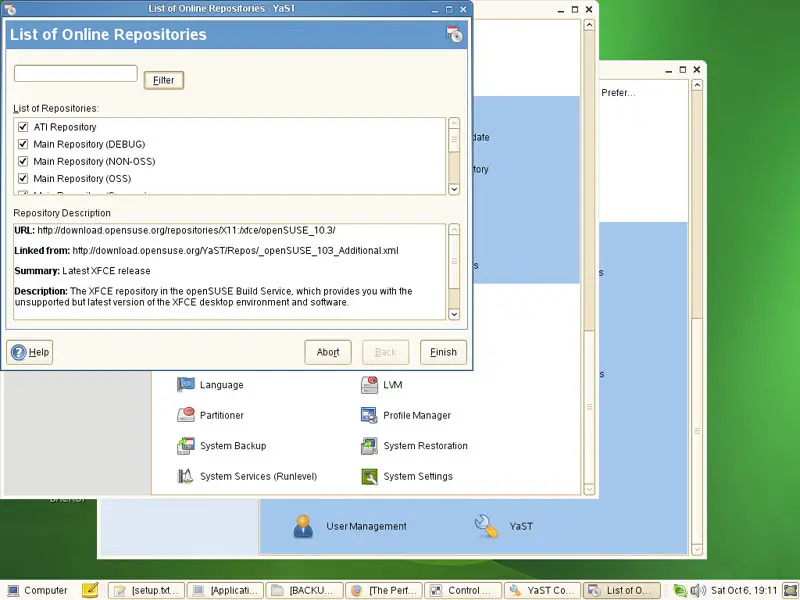
Task: Select the List of O... taskbar button
Action: point(622,590)
